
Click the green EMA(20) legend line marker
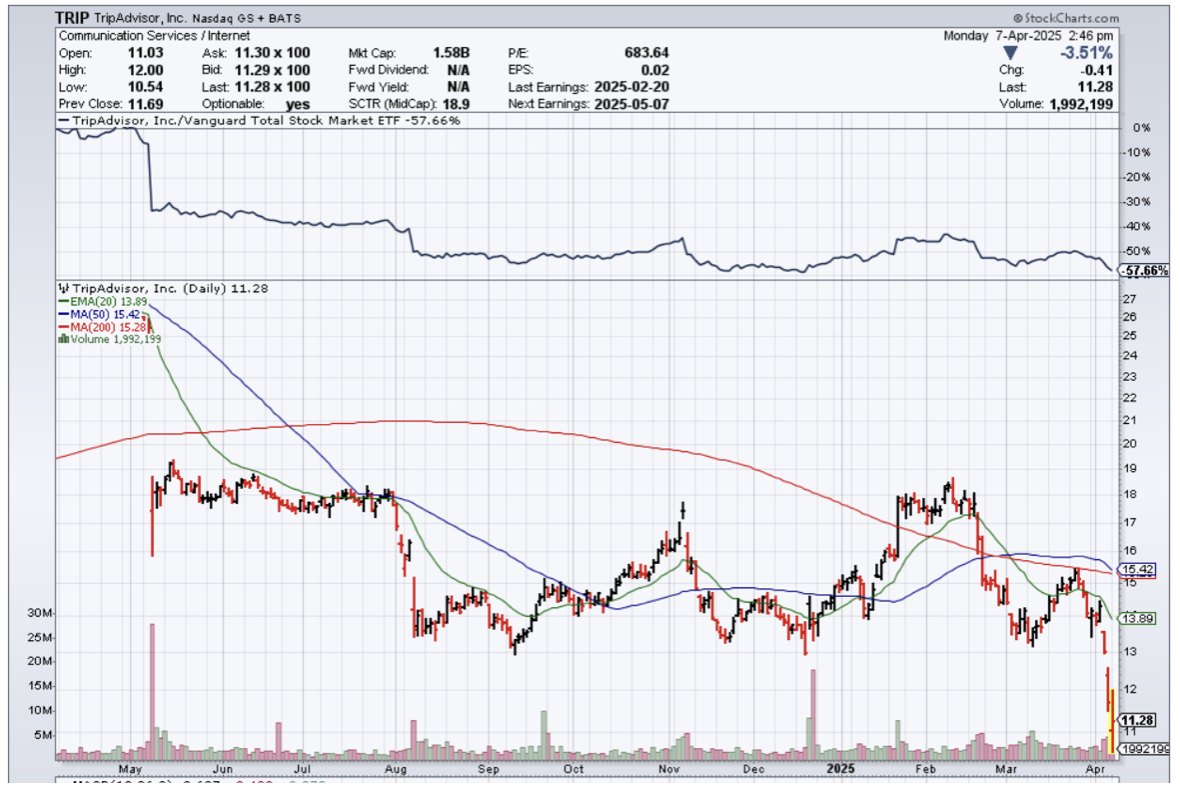point(64,301)
